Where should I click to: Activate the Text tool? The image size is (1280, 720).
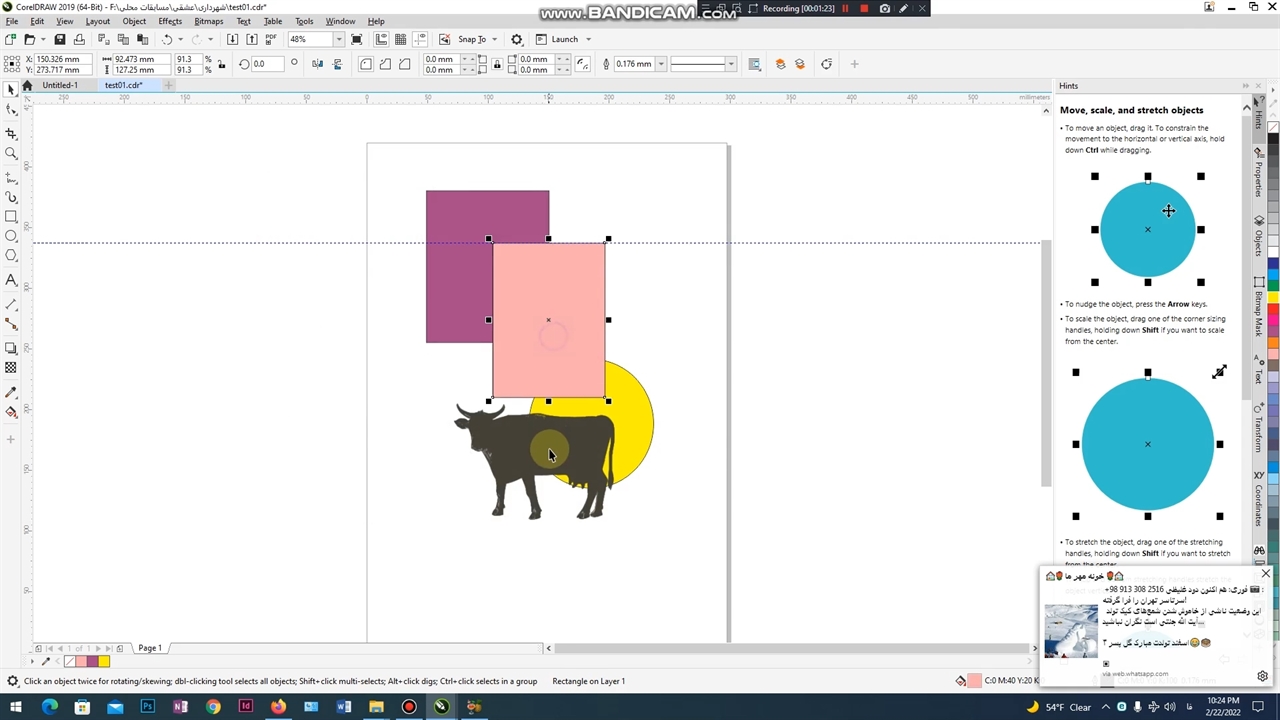coord(11,280)
